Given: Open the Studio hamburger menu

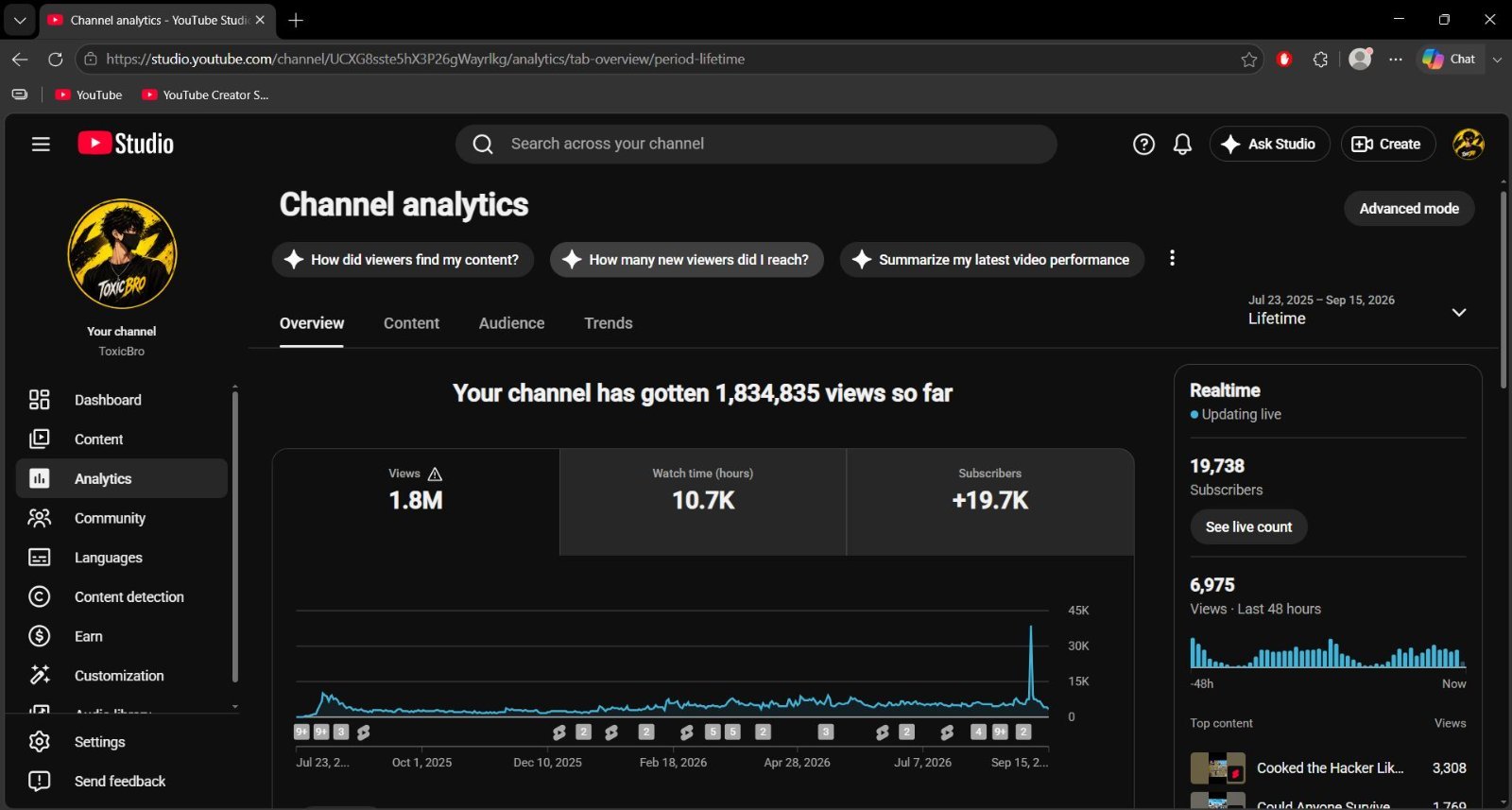Looking at the screenshot, I should [x=41, y=144].
